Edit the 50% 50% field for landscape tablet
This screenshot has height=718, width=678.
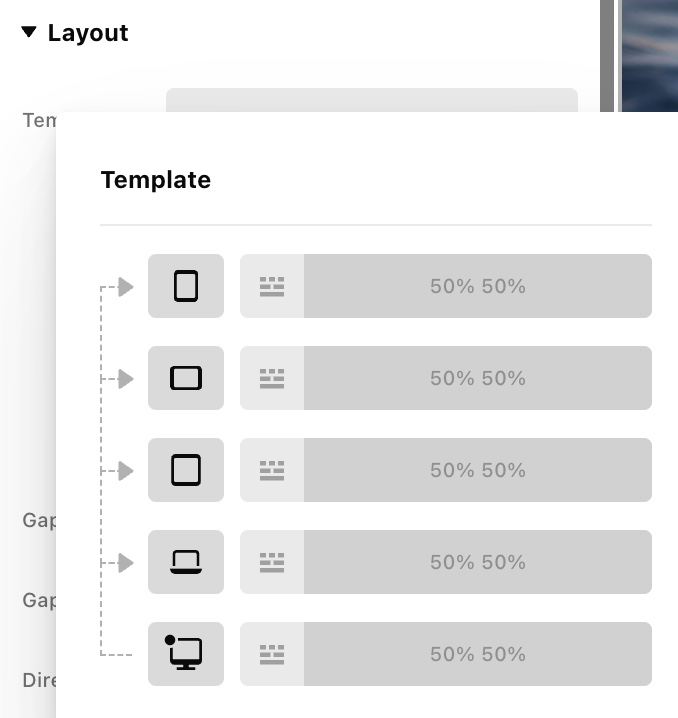[x=478, y=378]
